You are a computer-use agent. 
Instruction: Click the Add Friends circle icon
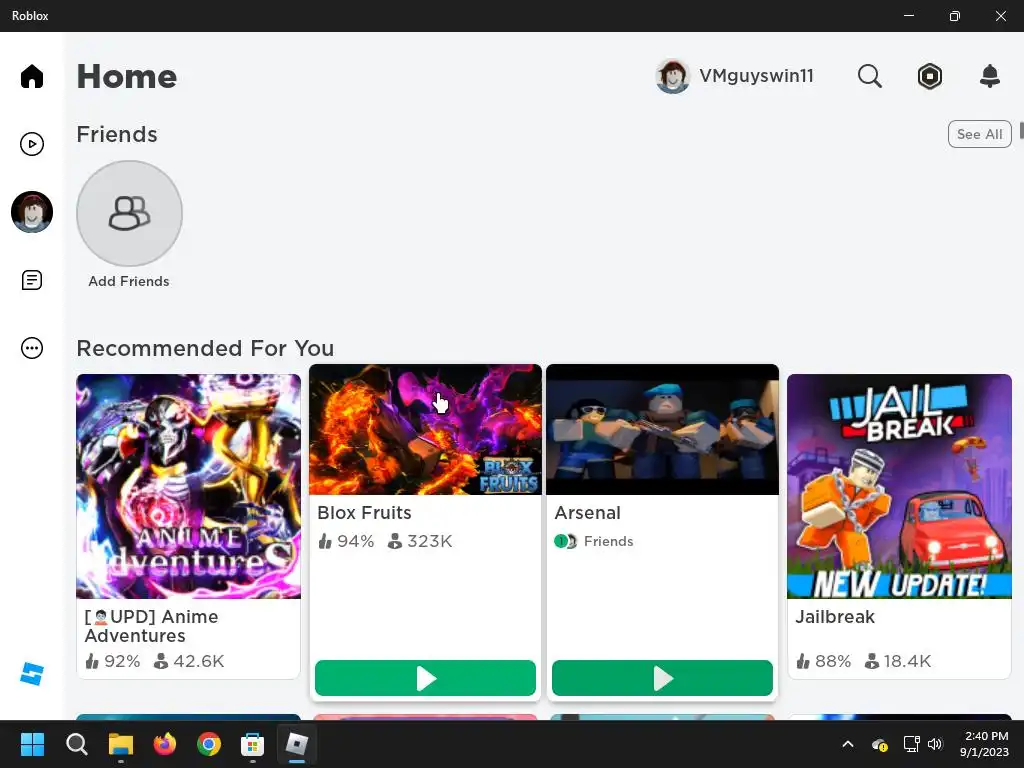(129, 214)
